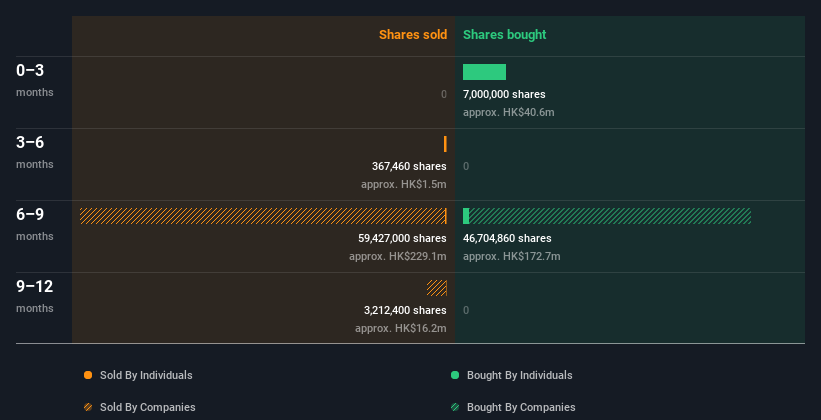Select '46,704,860 shares' text

pyautogui.click(x=507, y=238)
